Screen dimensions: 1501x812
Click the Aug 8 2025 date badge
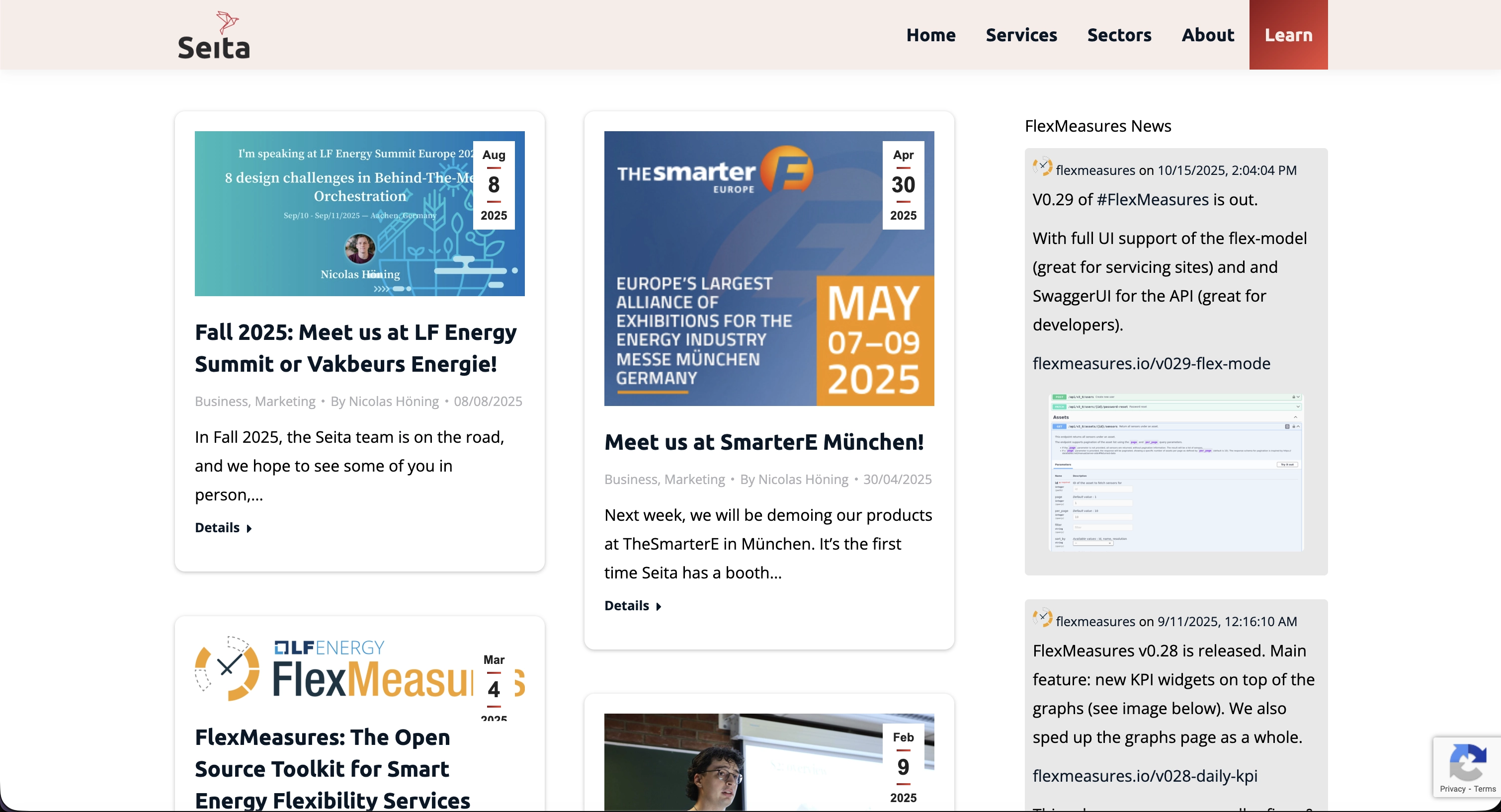[494, 185]
